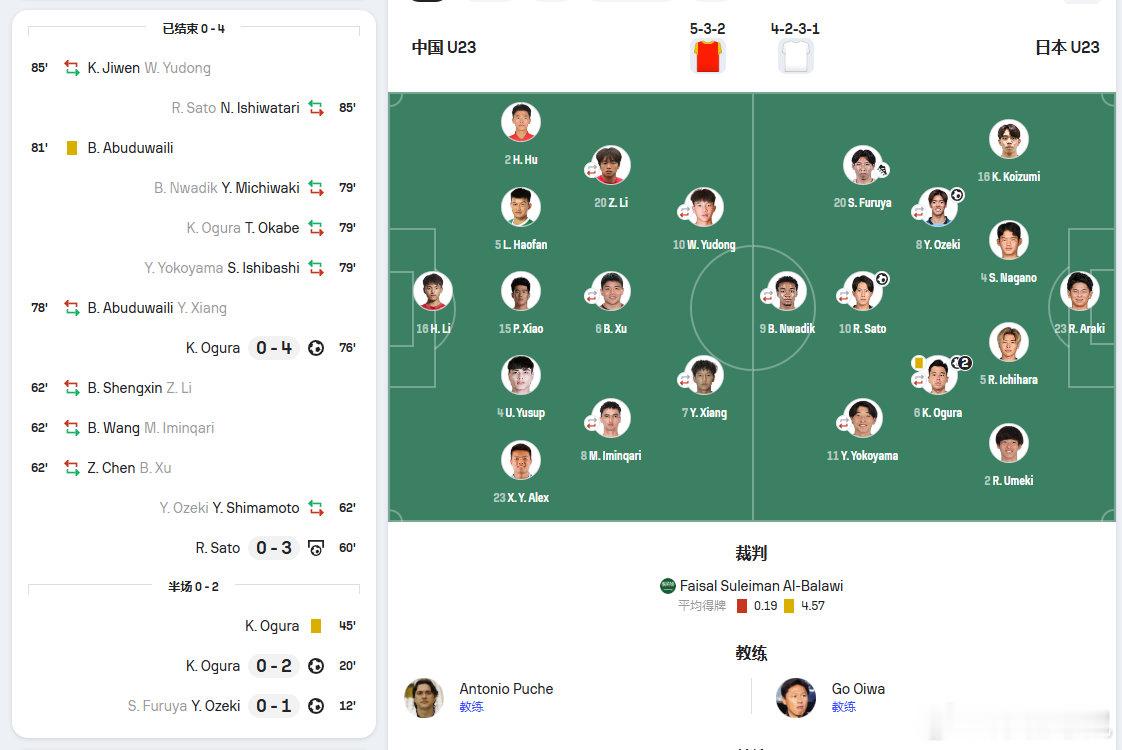Click the soccer ball goal icon for K. Ogura at 76'
The height and width of the screenshot is (750, 1122).
pyautogui.click(x=316, y=348)
